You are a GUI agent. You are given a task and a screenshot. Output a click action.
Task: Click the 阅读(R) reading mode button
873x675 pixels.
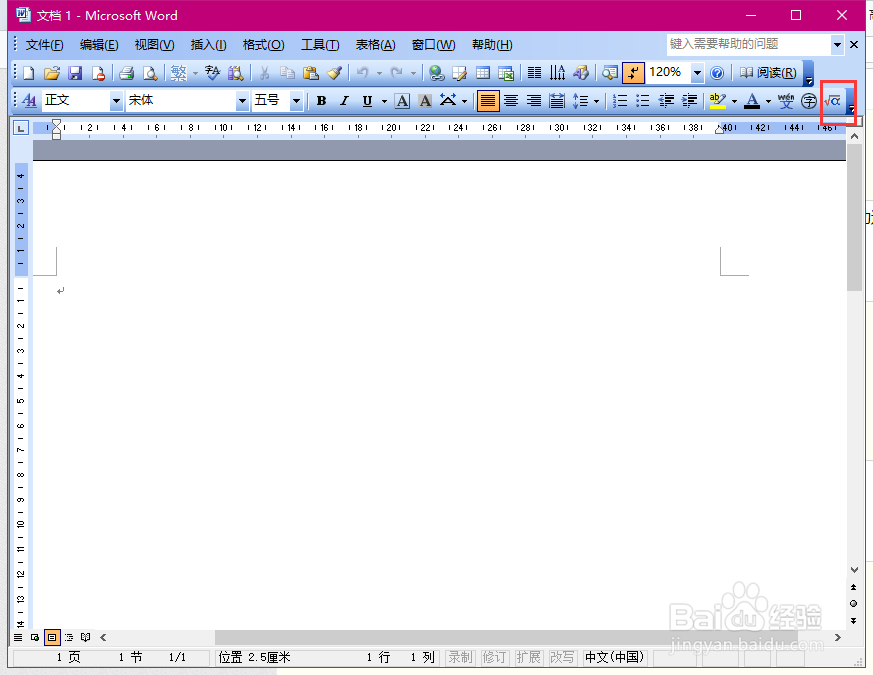769,72
